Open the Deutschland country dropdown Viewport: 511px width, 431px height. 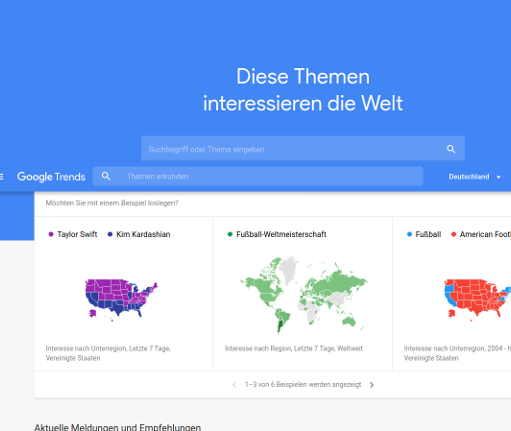point(474,177)
